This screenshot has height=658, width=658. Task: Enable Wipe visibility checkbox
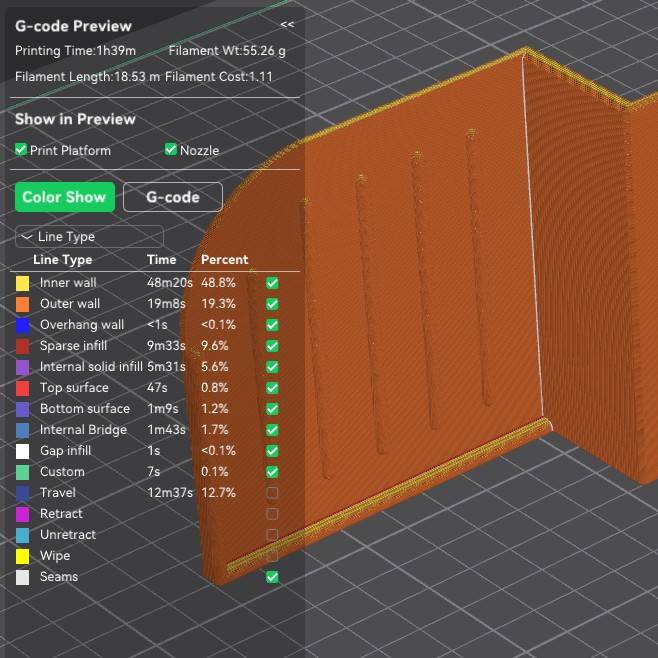click(272, 556)
